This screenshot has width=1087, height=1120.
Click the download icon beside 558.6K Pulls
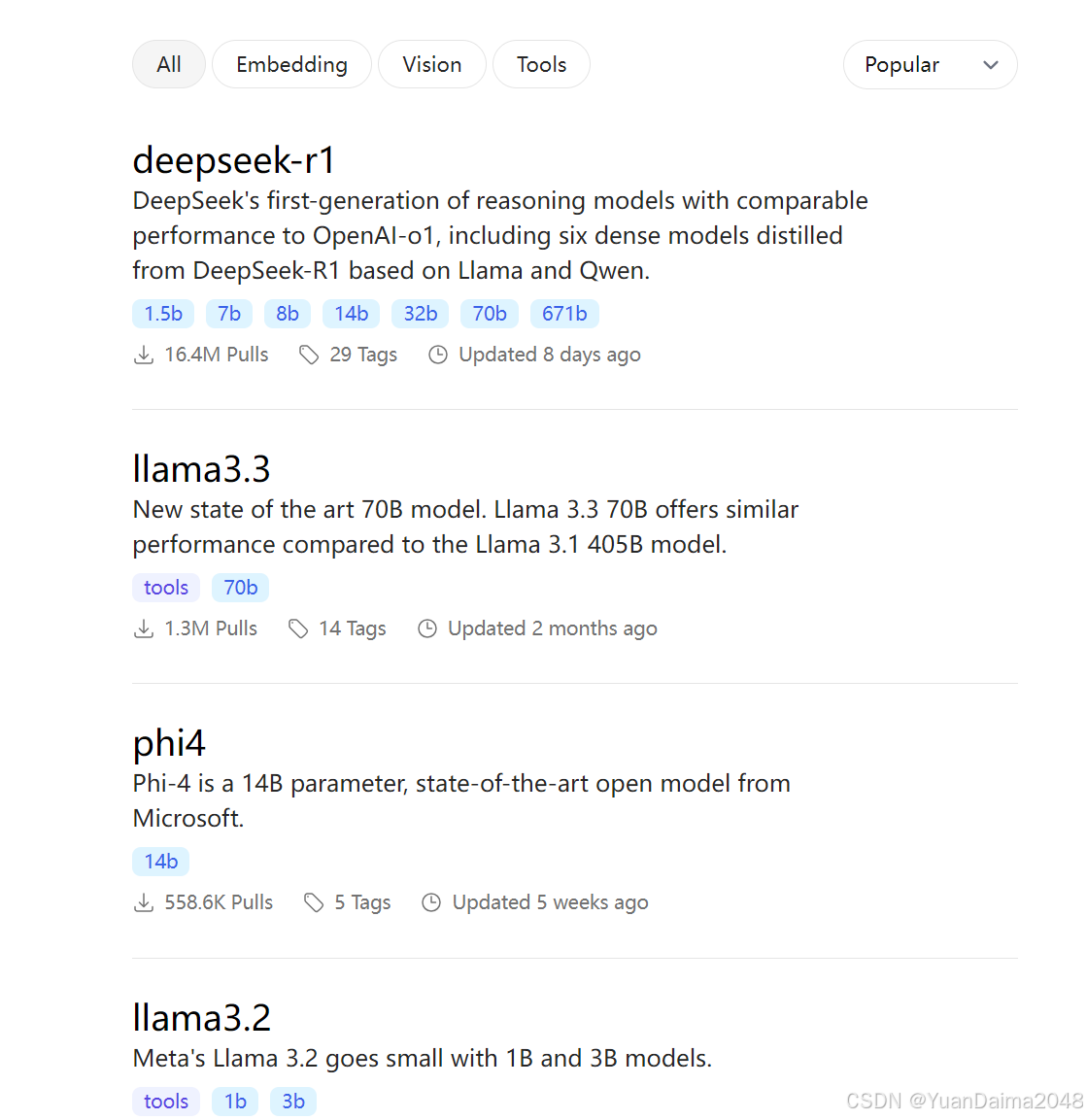click(x=144, y=902)
